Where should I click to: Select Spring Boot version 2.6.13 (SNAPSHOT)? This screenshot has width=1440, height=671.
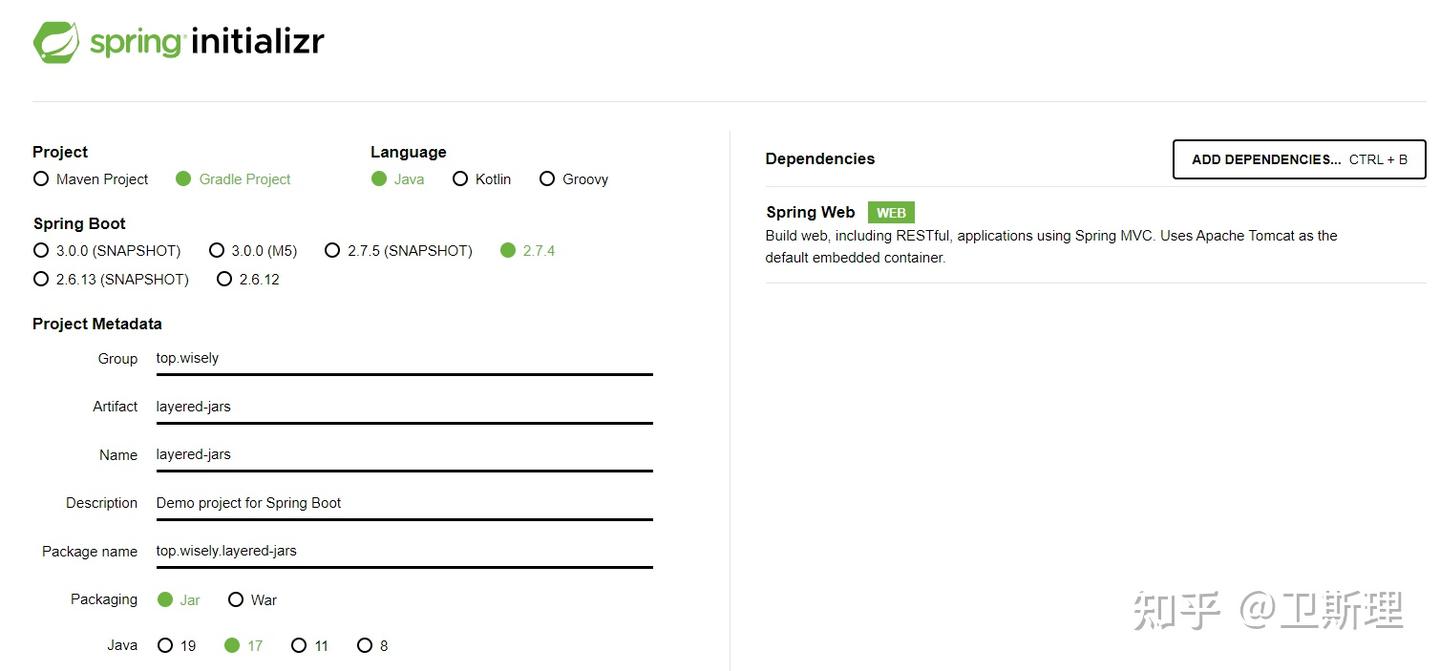tap(40, 279)
